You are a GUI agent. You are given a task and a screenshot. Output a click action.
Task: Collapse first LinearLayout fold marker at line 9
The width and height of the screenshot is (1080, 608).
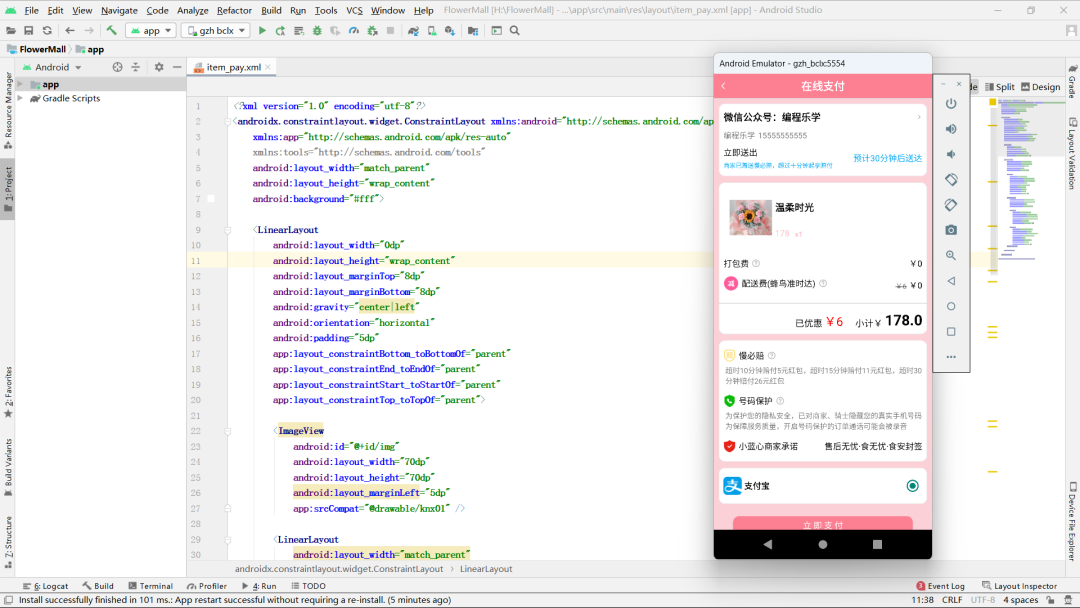[x=227, y=230]
